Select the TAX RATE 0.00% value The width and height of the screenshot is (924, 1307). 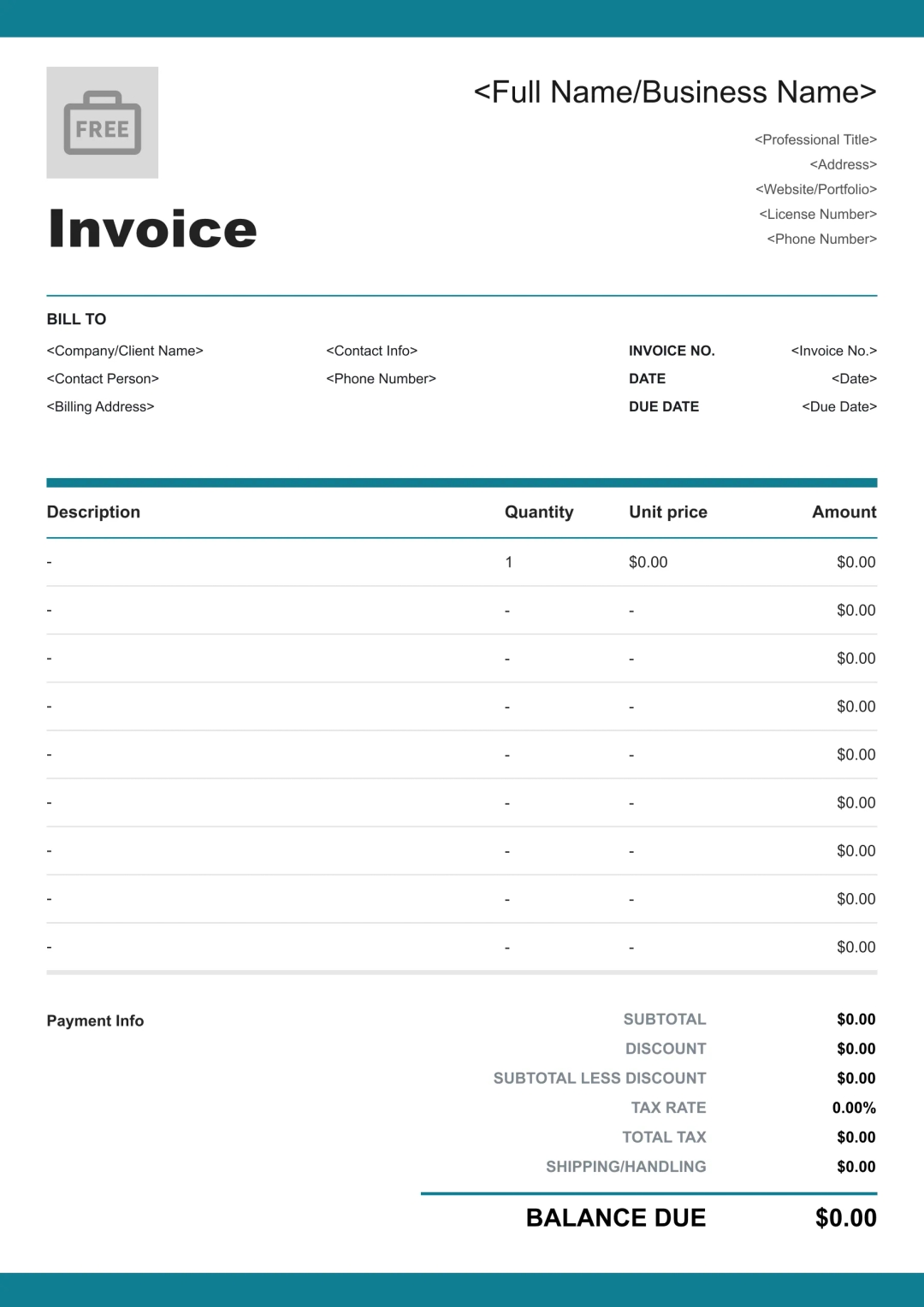(x=854, y=1109)
